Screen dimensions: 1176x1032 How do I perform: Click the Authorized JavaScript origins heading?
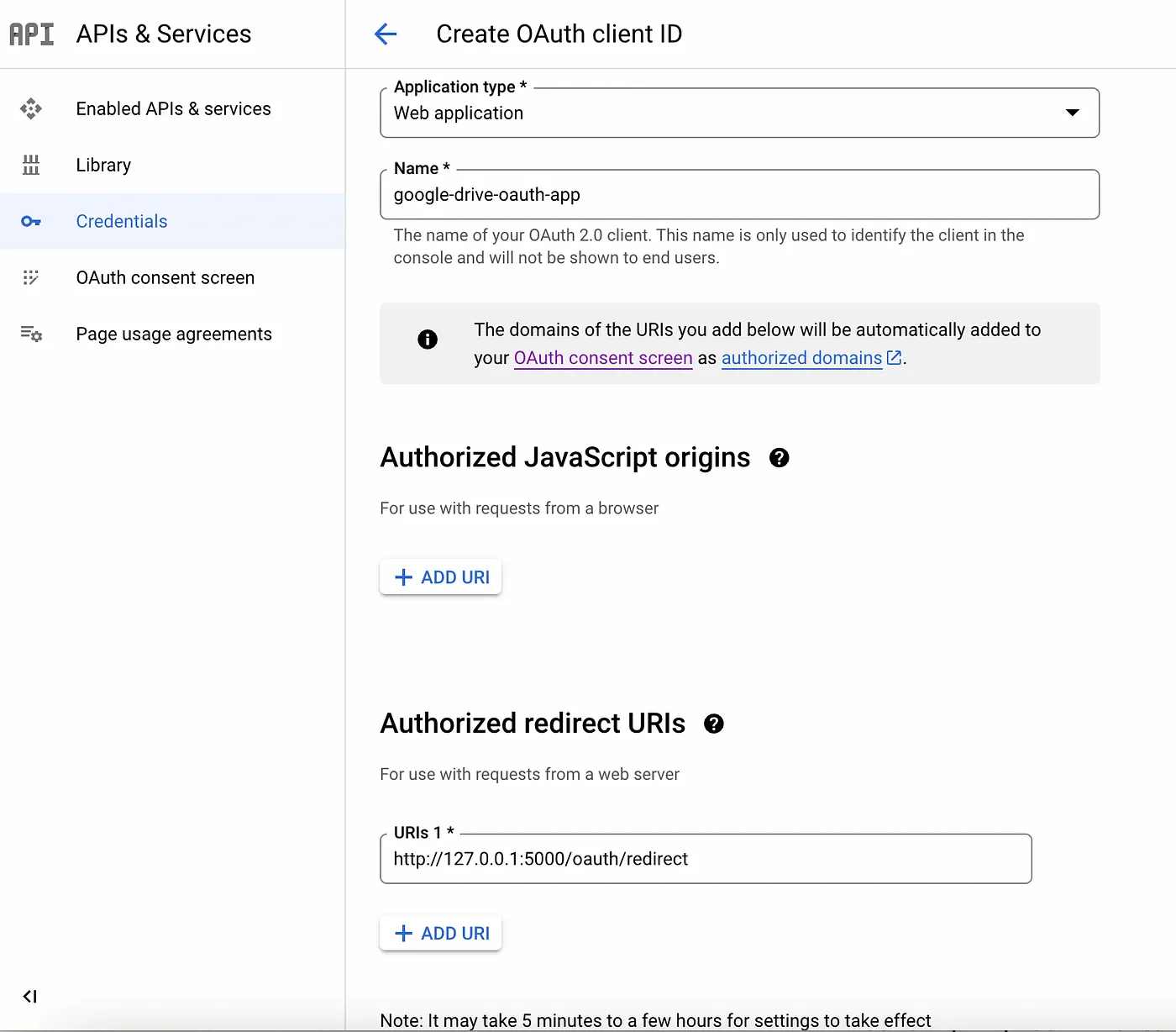click(565, 458)
